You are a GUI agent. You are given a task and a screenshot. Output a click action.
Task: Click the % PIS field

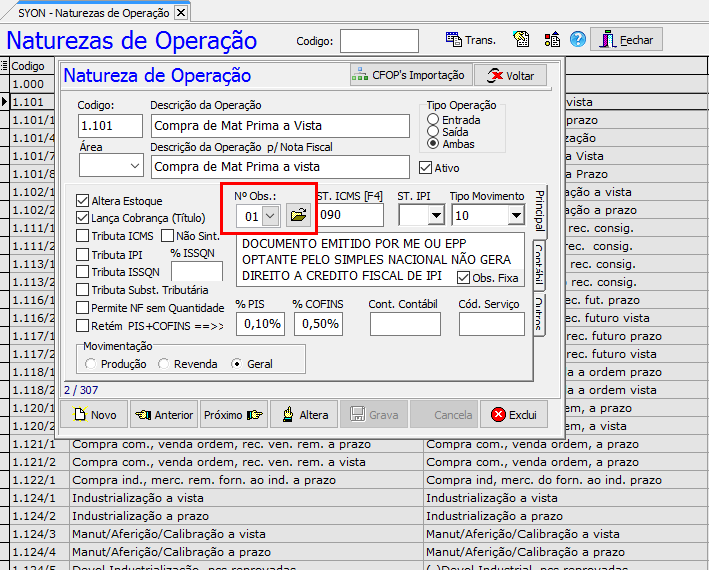(x=260, y=324)
